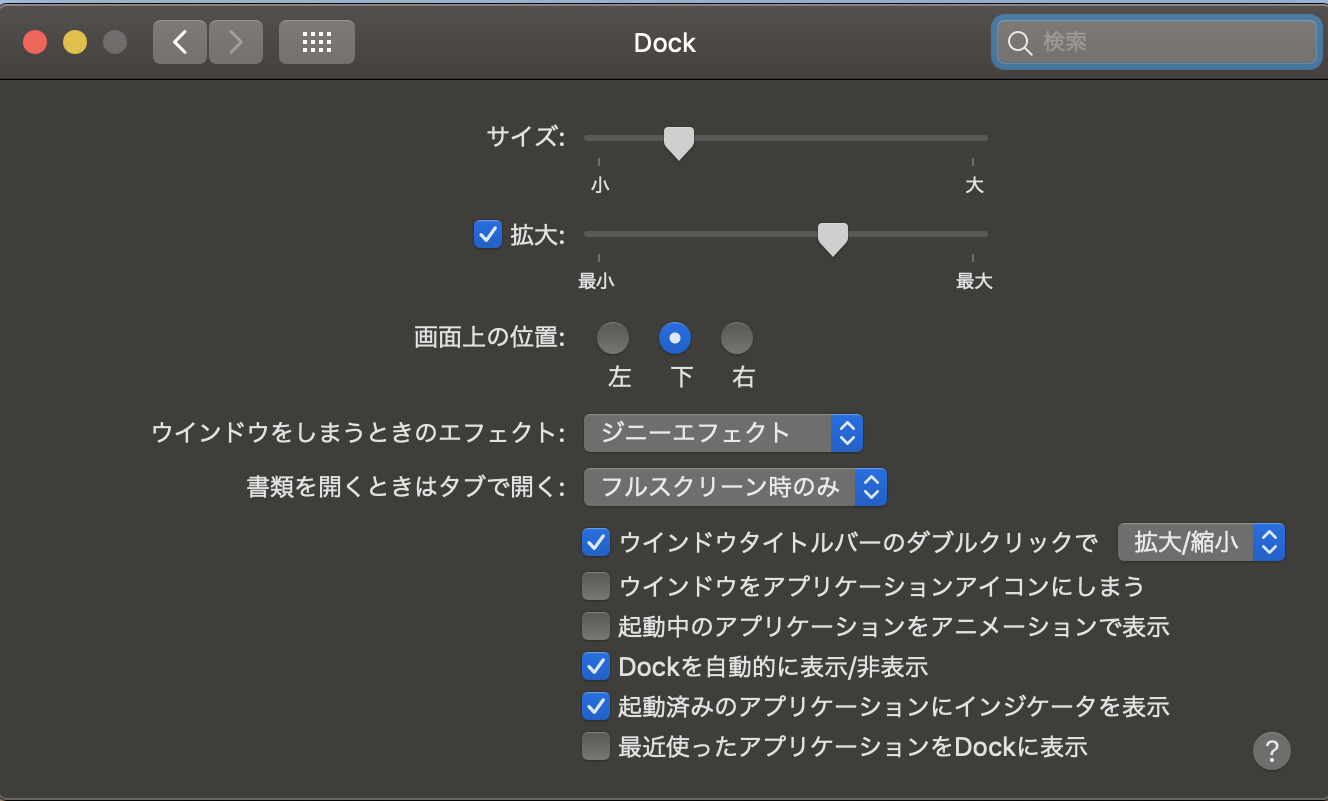Open the ジニーエフェクト minimize effect dropdown
Screen dimensions: 1328x801
pyautogui.click(x=722, y=433)
